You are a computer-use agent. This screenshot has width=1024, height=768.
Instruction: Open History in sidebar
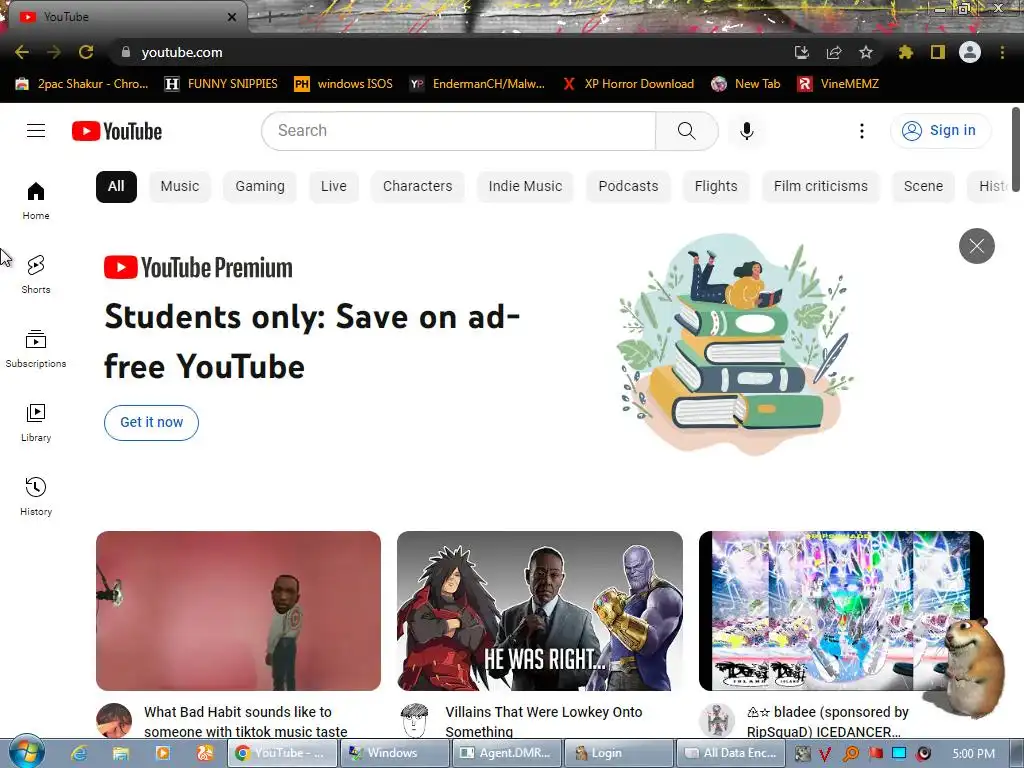point(36,496)
